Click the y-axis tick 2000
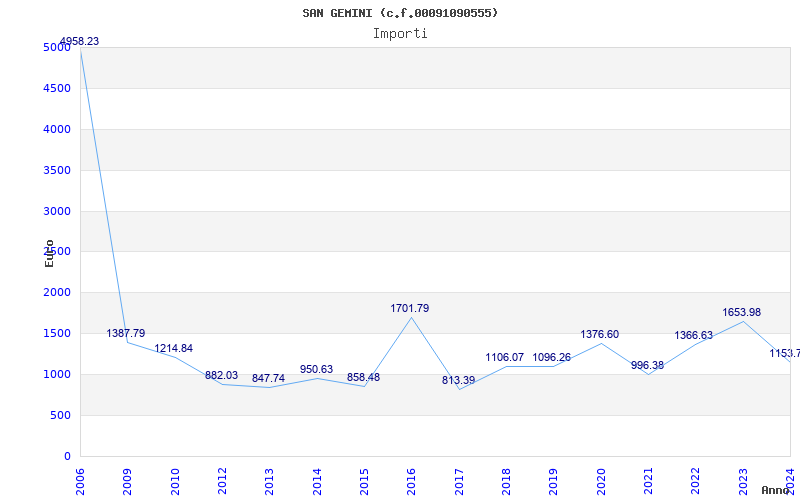Viewport: 800px width, 500px height. pos(57,292)
